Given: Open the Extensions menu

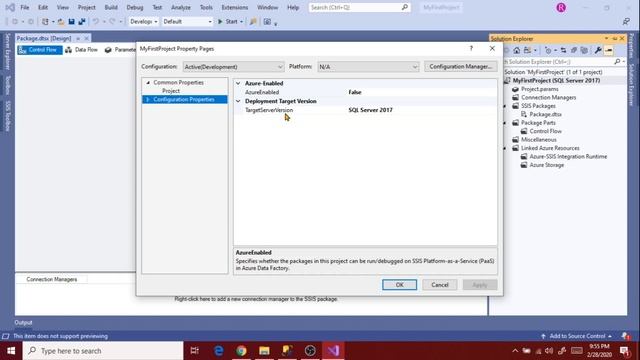Looking at the screenshot, I should pyautogui.click(x=235, y=7).
